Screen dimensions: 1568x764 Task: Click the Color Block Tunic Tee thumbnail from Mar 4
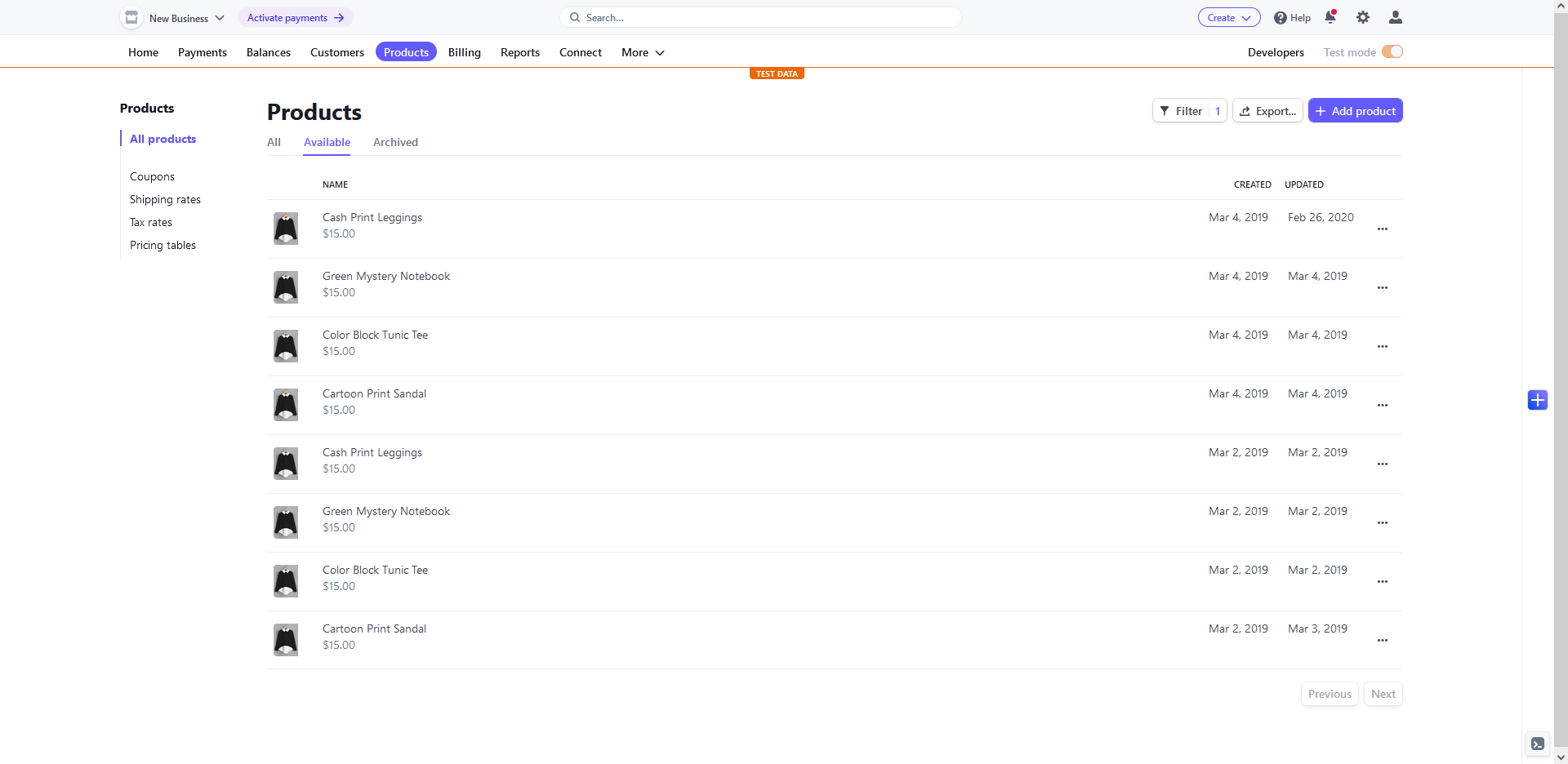[286, 346]
